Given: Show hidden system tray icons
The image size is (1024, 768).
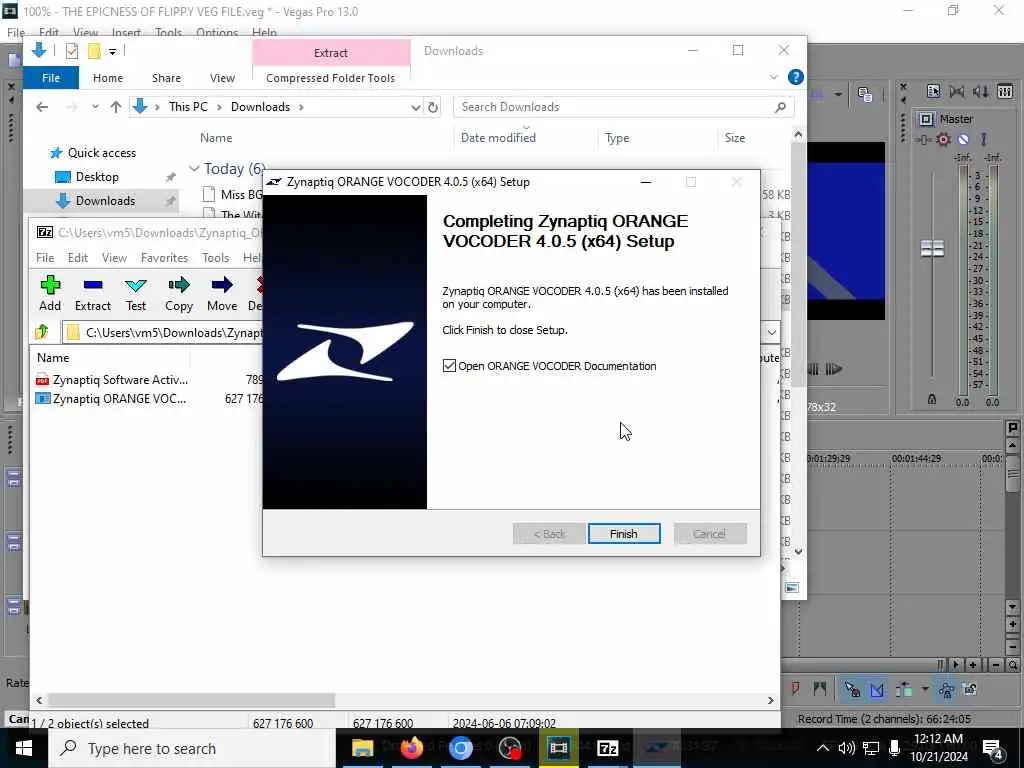Looking at the screenshot, I should point(822,748).
